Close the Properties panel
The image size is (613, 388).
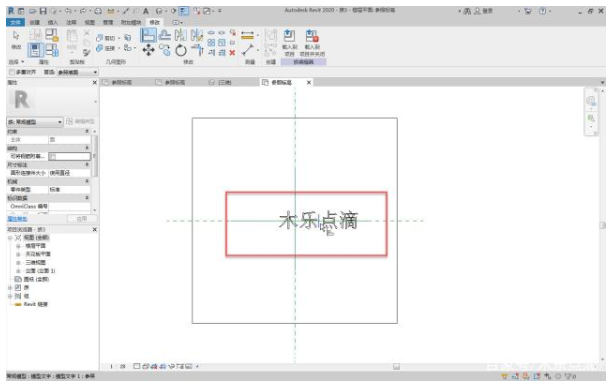(94, 83)
